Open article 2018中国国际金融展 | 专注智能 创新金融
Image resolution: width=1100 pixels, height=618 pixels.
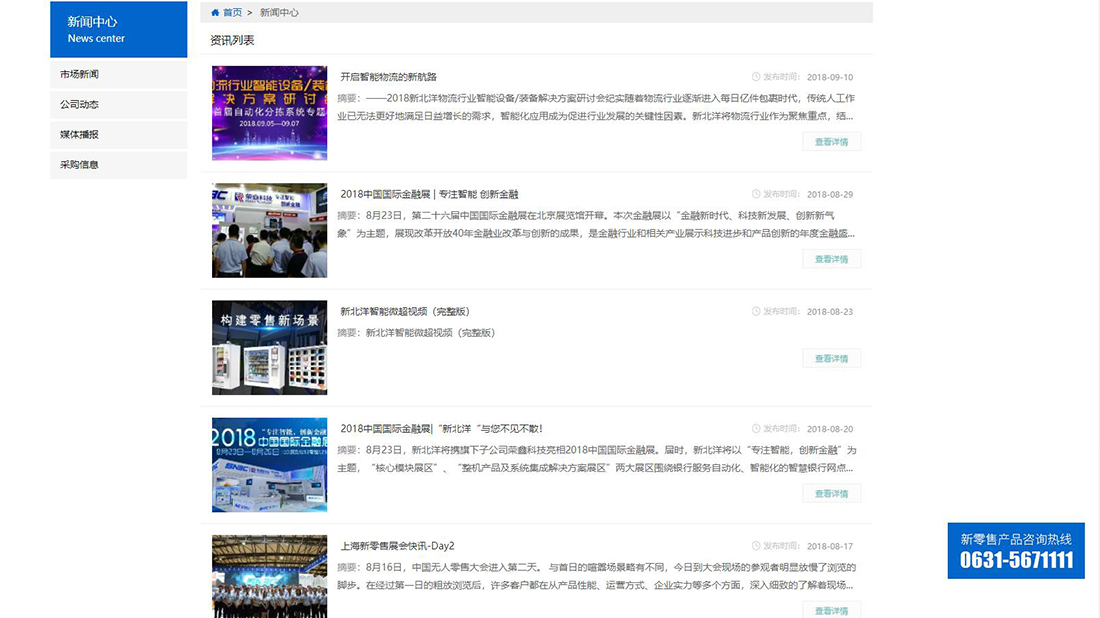(429, 194)
